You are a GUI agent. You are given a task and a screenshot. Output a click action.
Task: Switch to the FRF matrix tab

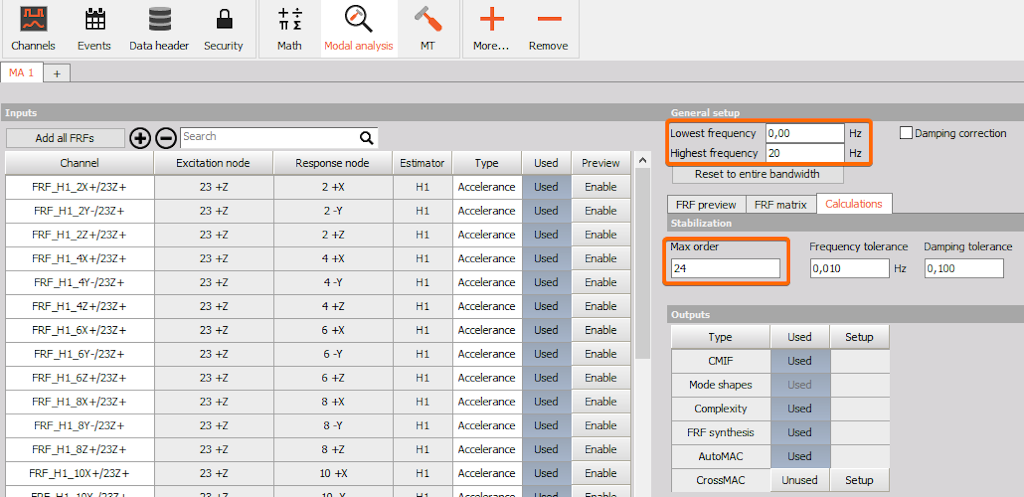(780, 204)
